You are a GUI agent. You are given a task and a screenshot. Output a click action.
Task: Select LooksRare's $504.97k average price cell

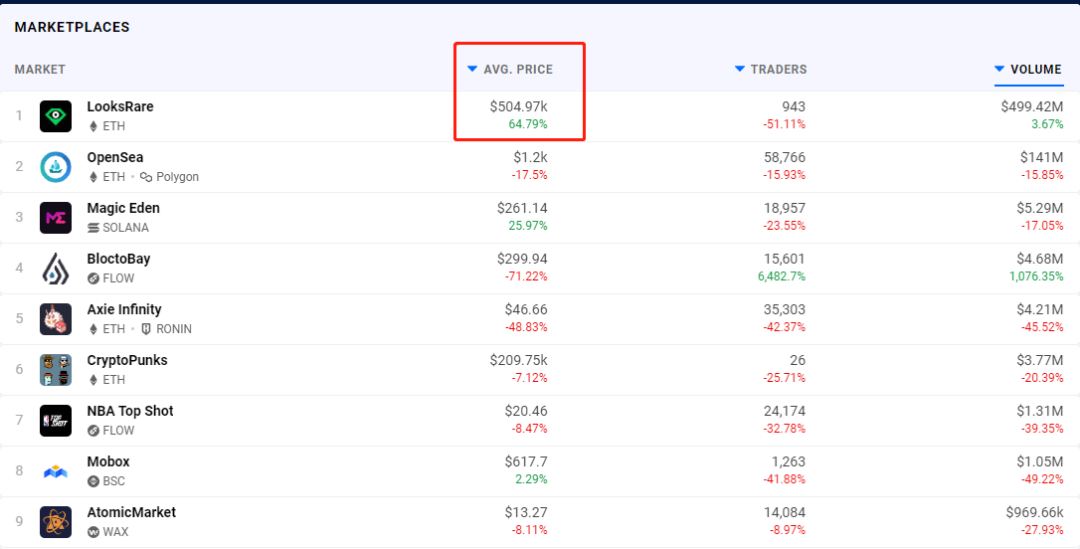point(518,106)
